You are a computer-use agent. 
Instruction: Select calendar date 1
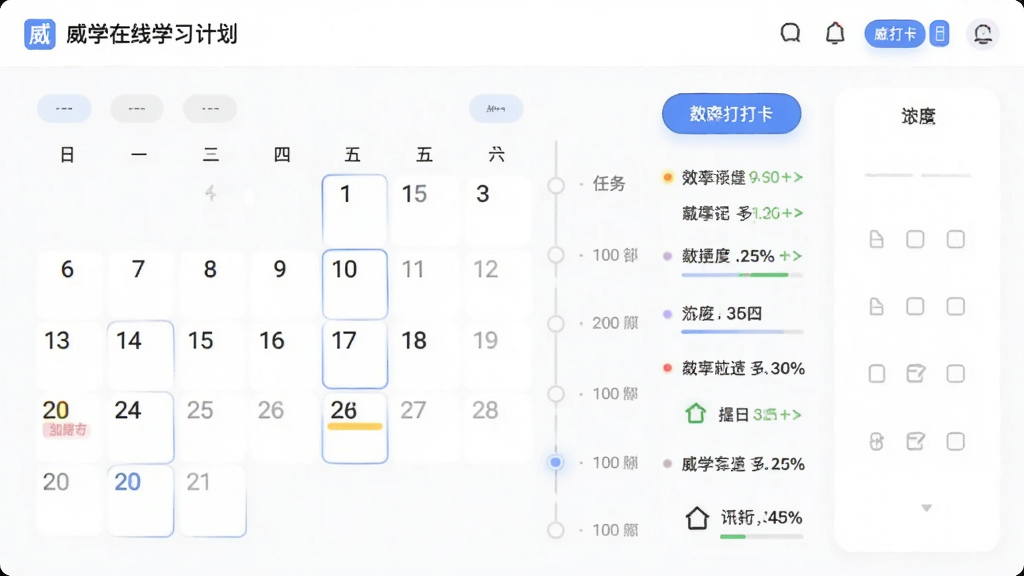click(355, 210)
